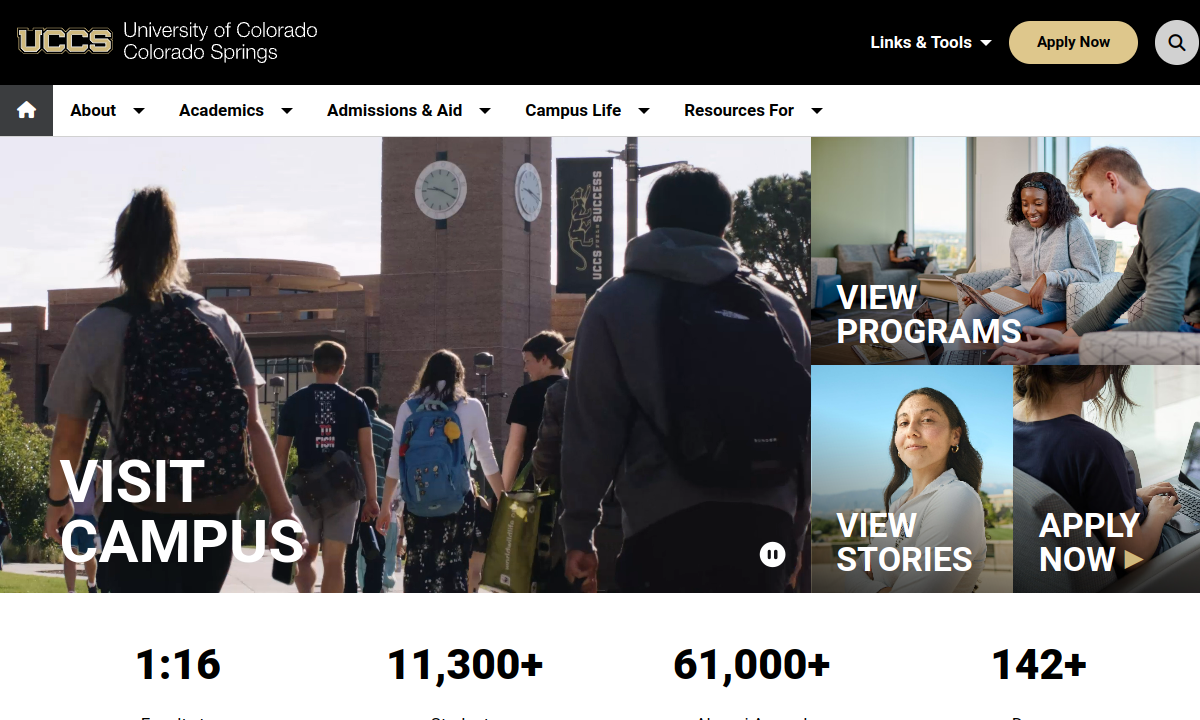Expand the Campus Life arrow
Image resolution: width=1200 pixels, height=720 pixels.
coord(644,111)
